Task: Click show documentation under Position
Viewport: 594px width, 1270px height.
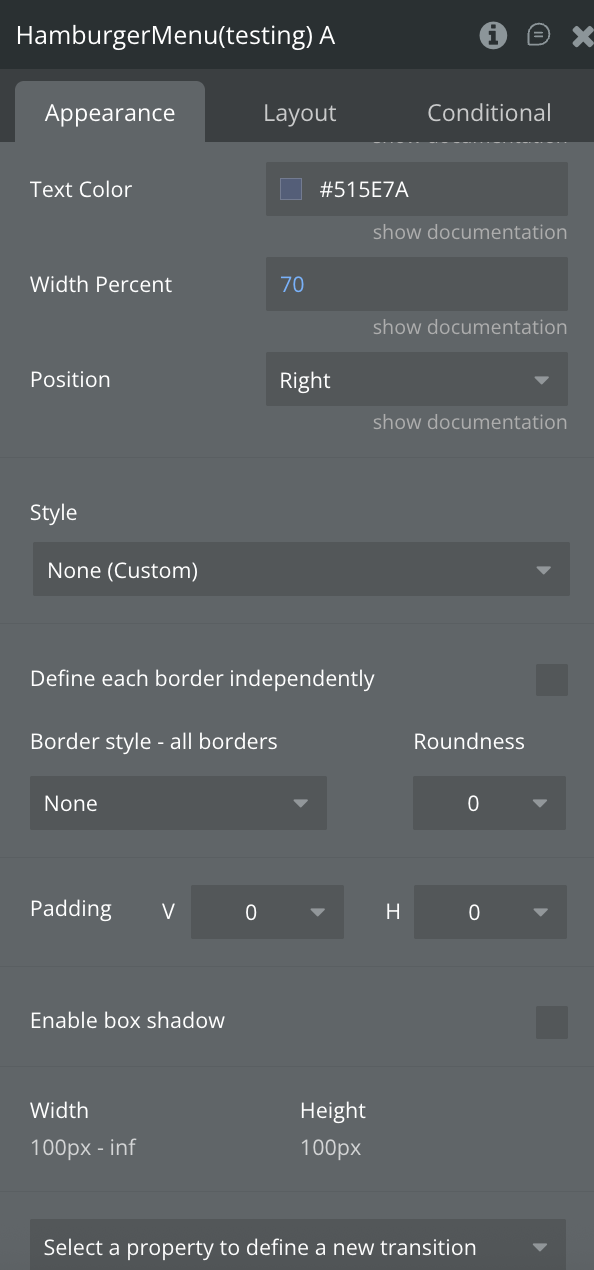Action: tap(470, 422)
